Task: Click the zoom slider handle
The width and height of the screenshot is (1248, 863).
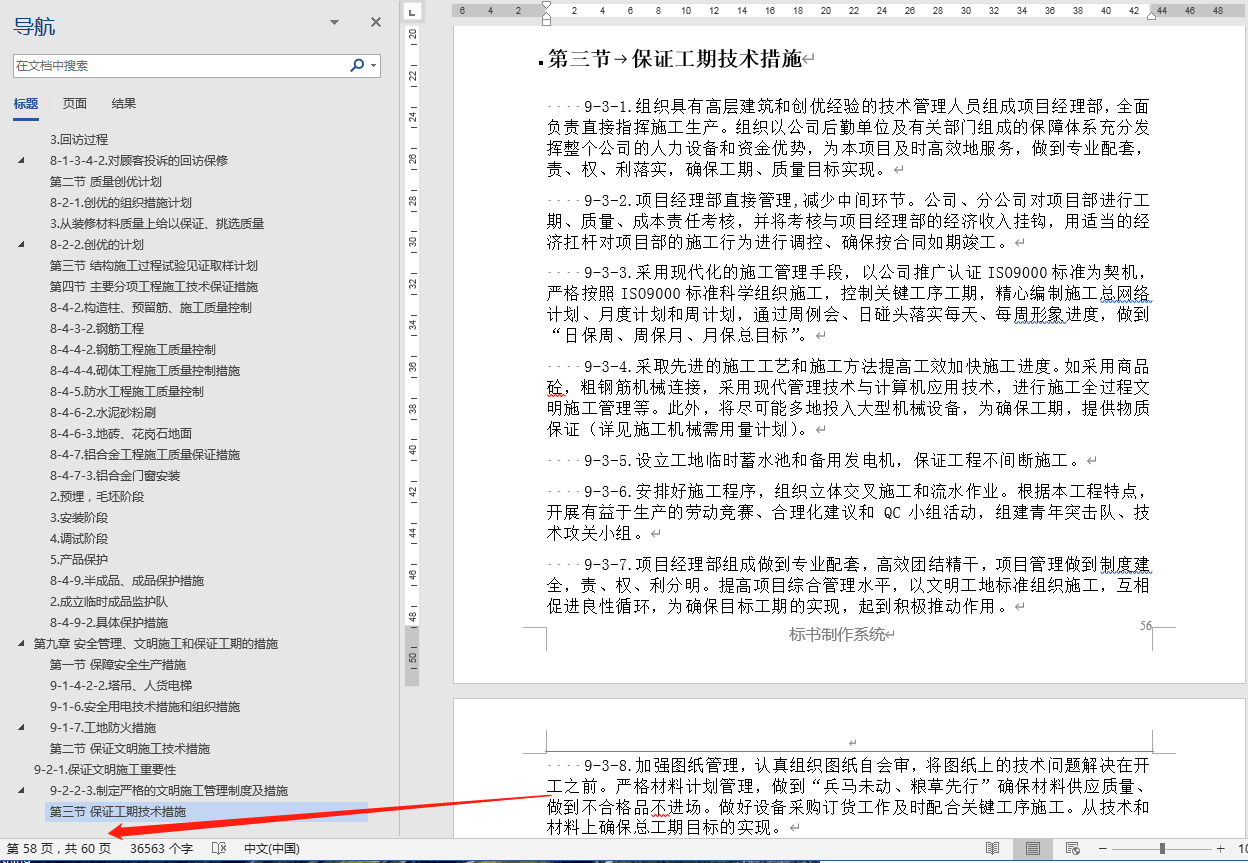Action: 1162,848
